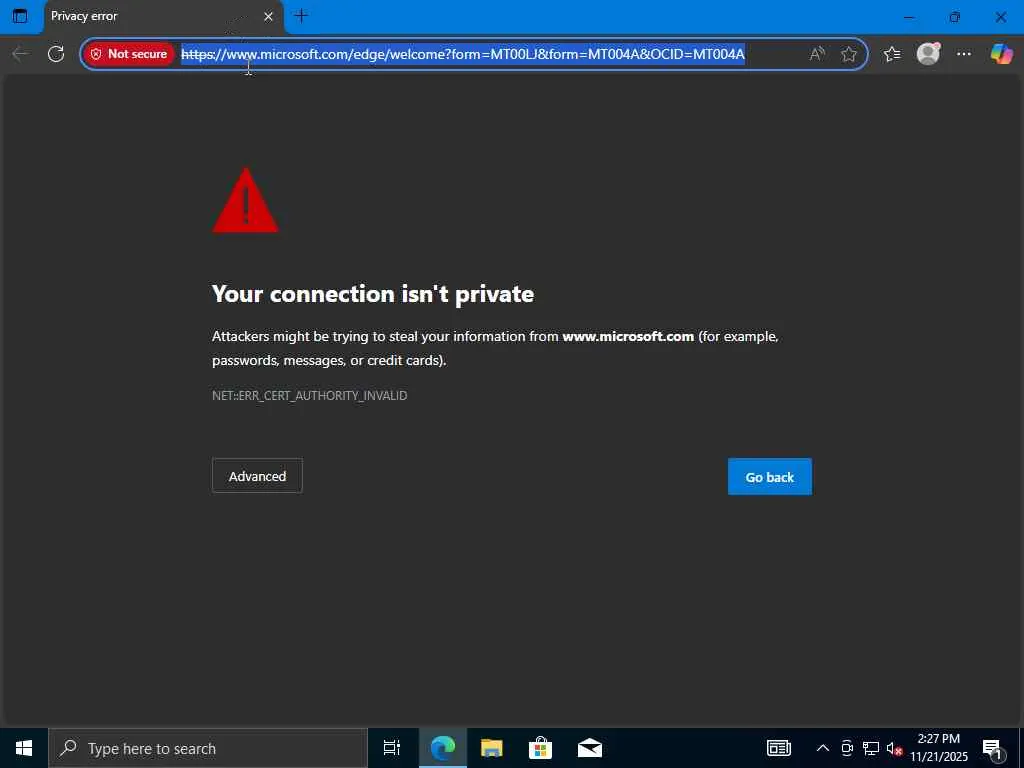1024x768 pixels.
Task: Open the Favorites list icon
Action: tap(892, 54)
